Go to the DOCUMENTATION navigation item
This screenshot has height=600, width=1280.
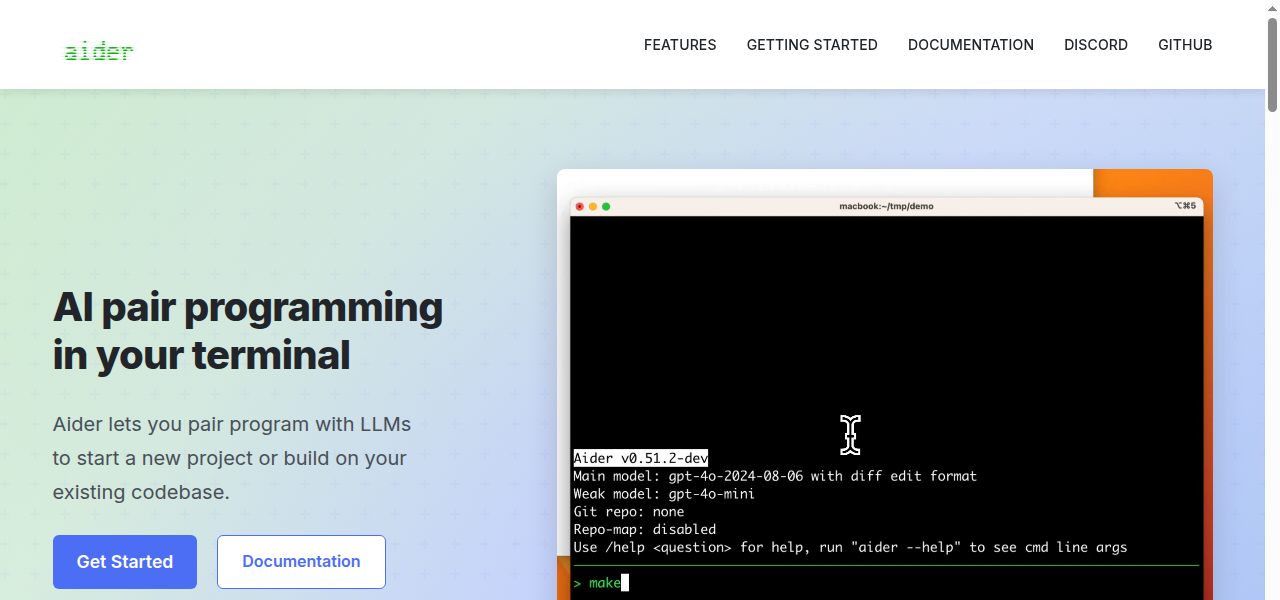971,45
